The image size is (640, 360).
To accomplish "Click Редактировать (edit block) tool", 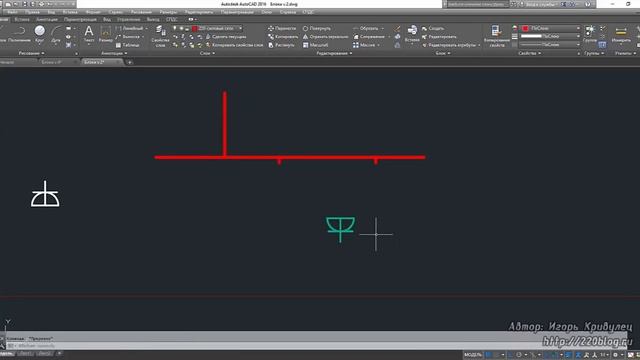I will 438,37.
